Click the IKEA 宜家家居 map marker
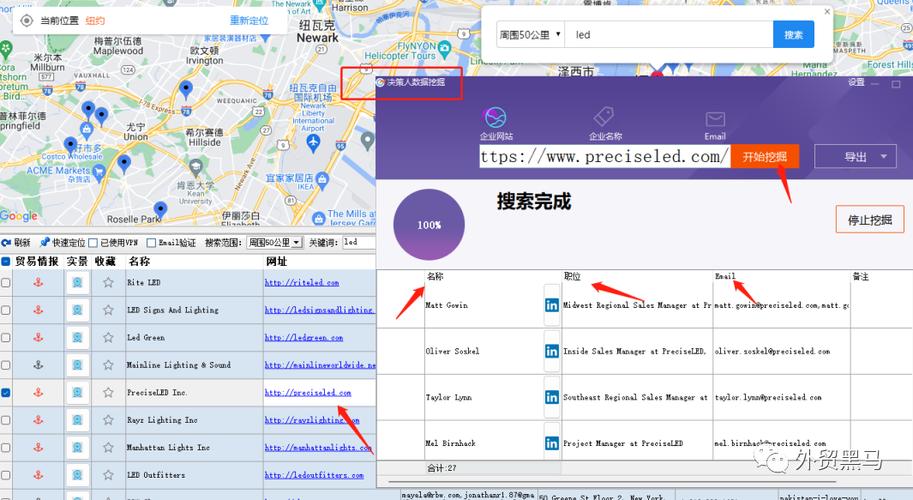This screenshot has height=500, width=913. click(x=323, y=180)
